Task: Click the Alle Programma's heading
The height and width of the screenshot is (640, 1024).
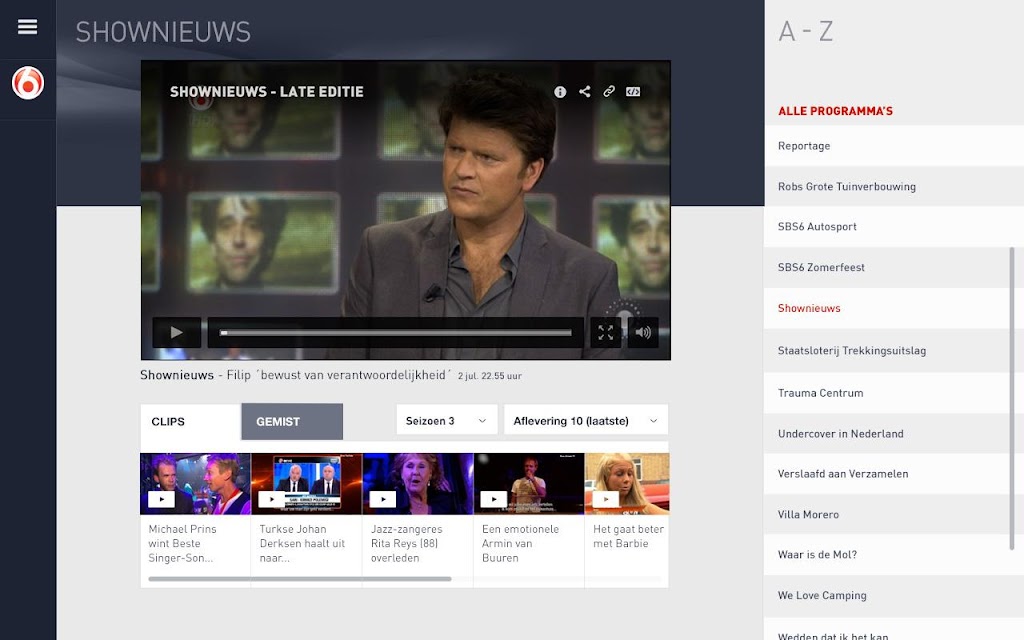Action: click(x=835, y=111)
